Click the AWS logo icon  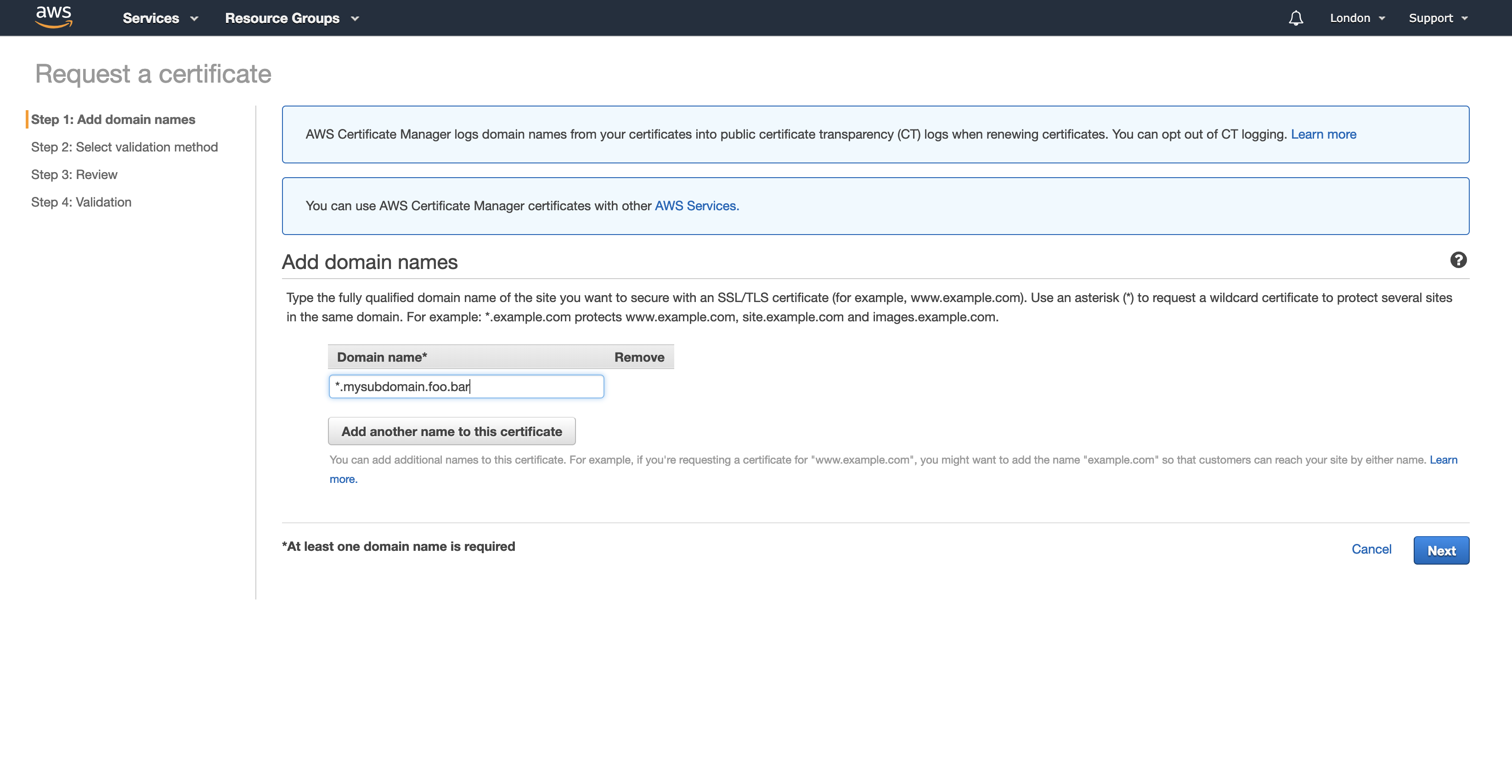[x=53, y=17]
